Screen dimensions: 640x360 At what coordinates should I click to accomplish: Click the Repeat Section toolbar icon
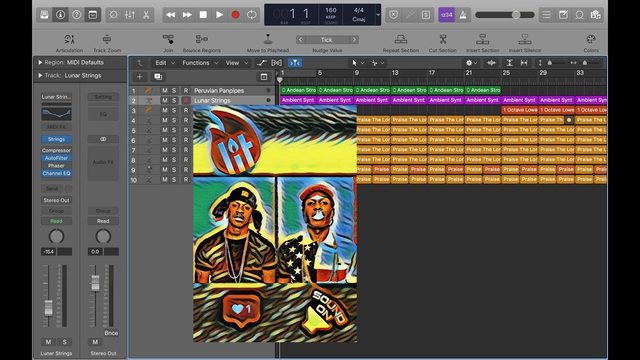(401, 40)
